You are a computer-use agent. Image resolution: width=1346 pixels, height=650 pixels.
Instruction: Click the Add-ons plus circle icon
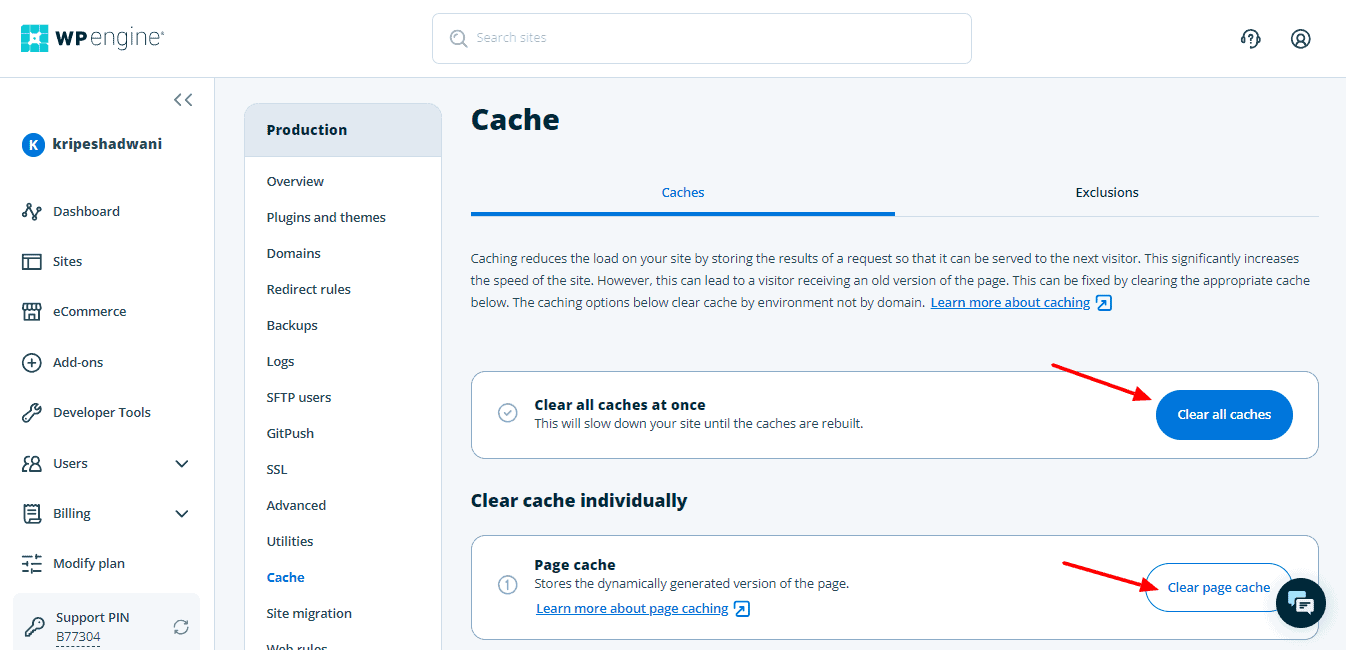pyautogui.click(x=32, y=362)
